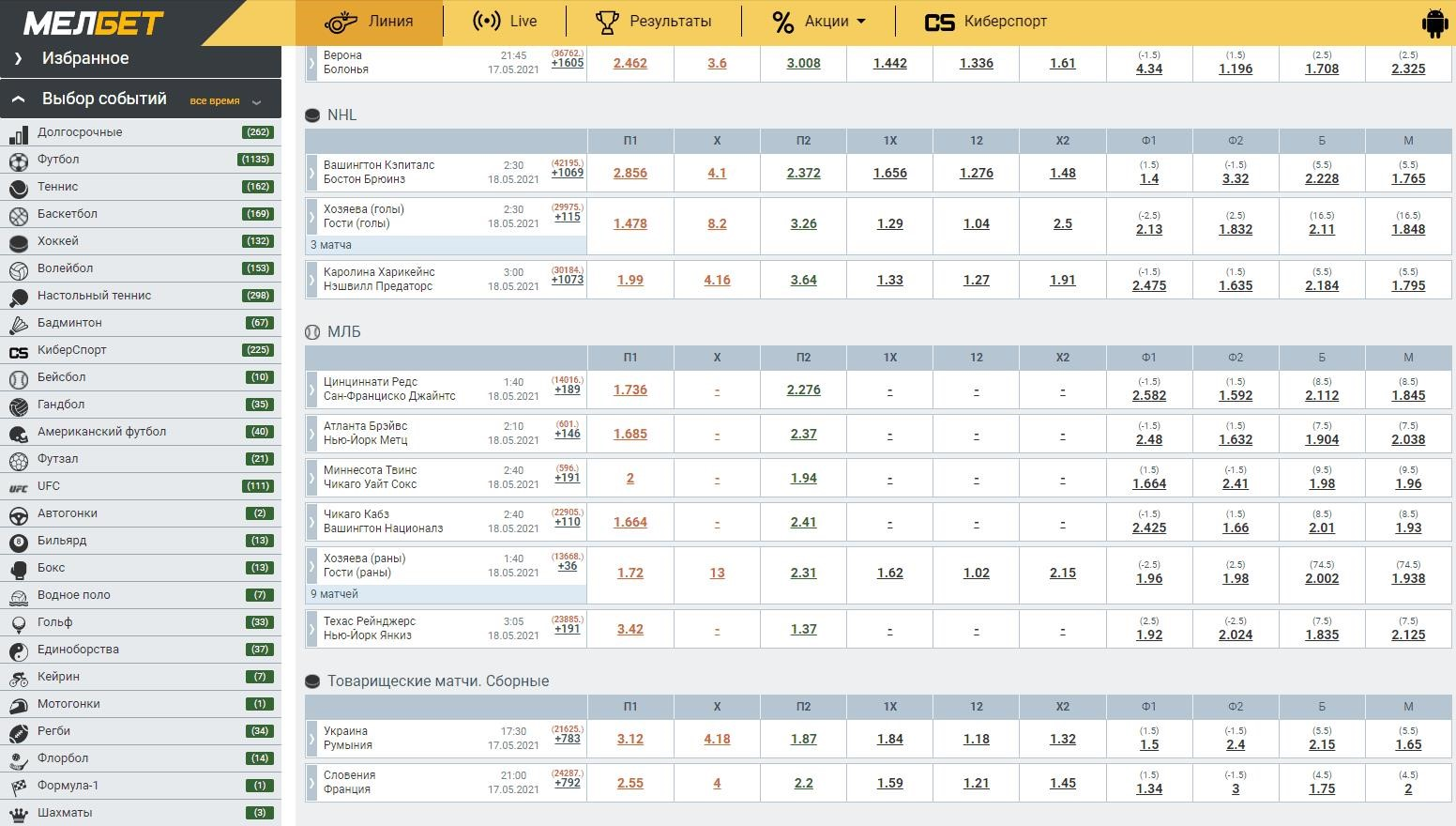Viewport: 1456px width, 826px height.
Task: Click the keirin cyclist icon
Action: (x=18, y=678)
